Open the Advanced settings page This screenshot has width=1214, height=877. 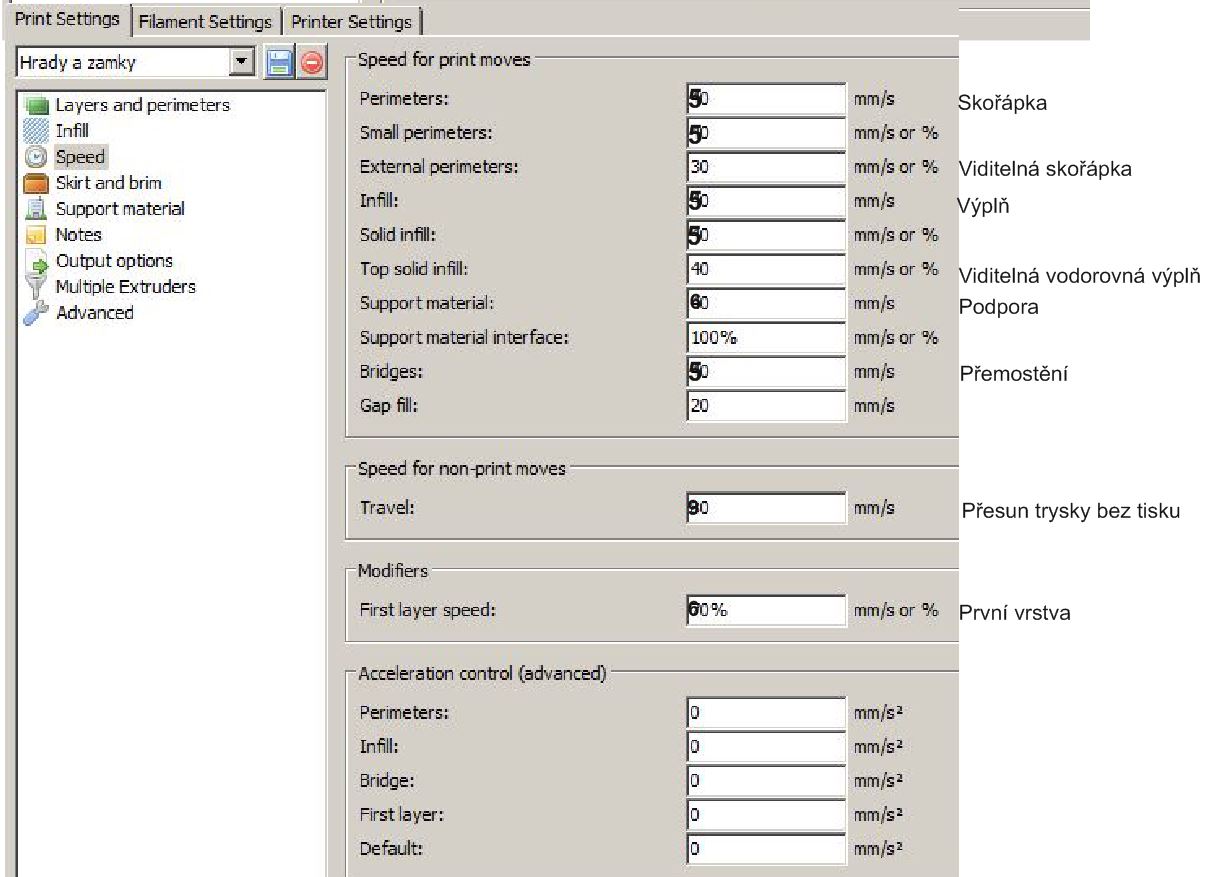point(94,313)
